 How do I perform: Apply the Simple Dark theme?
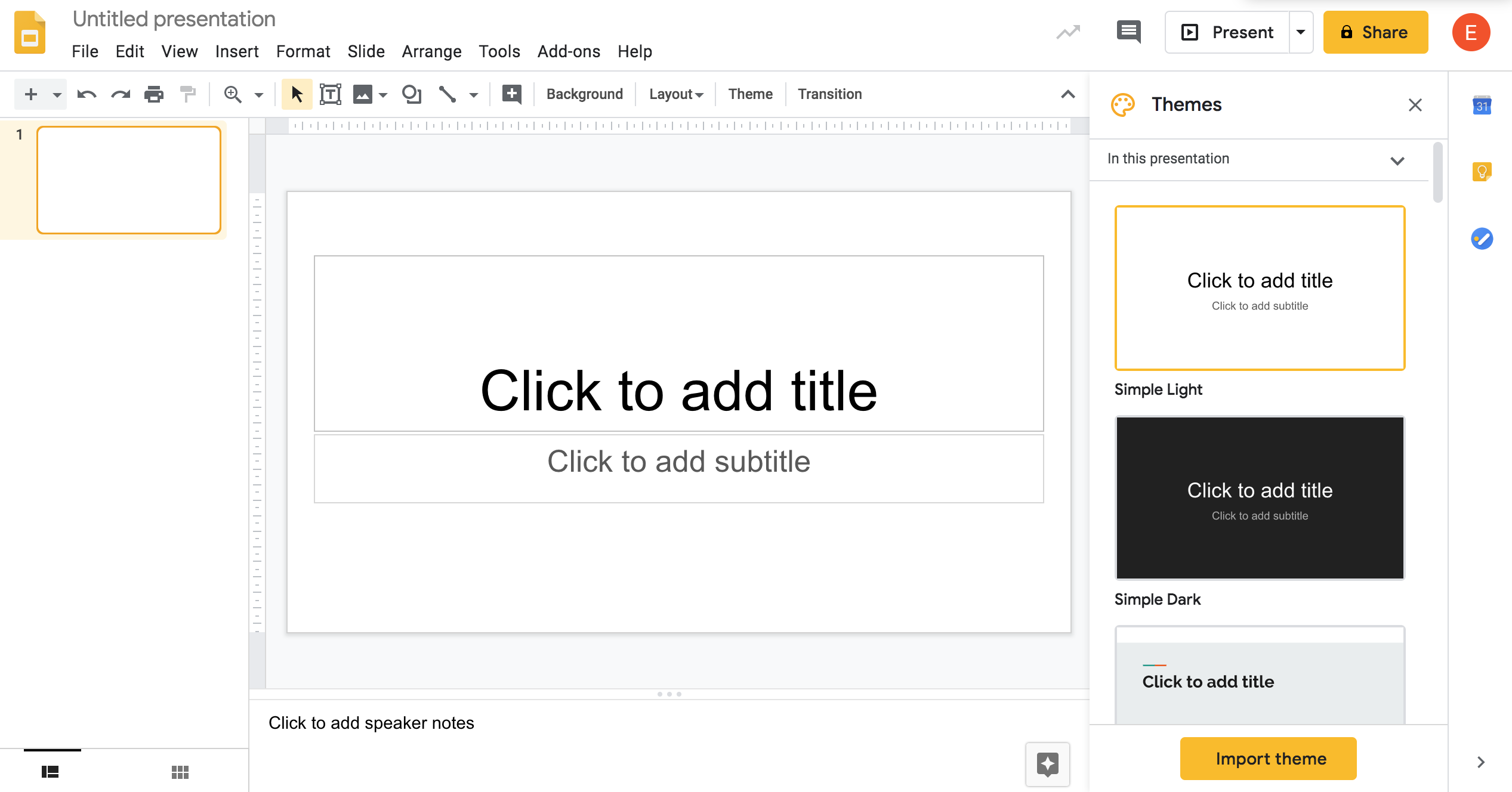tap(1259, 498)
